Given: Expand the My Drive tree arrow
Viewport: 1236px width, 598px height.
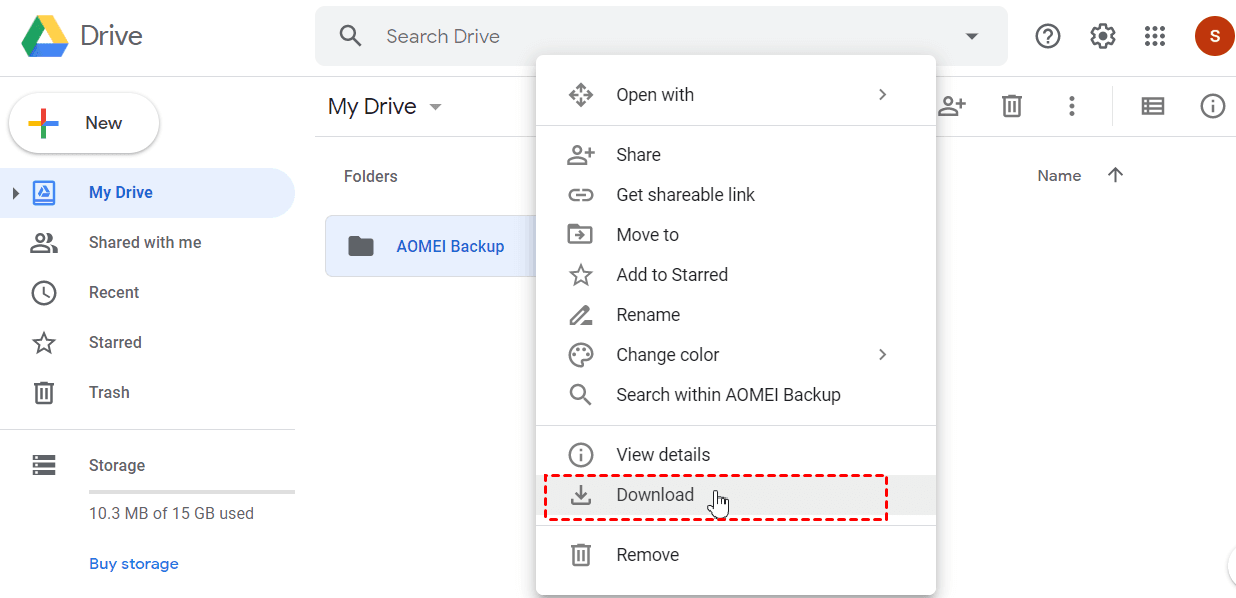Looking at the screenshot, I should pyautogui.click(x=15, y=193).
